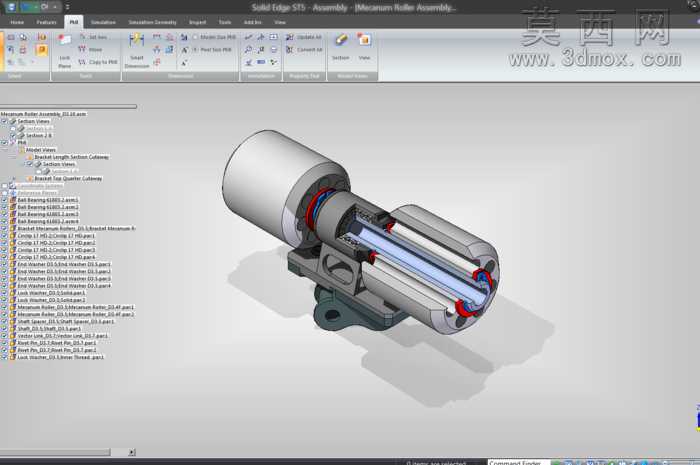Select the Mecanum Roller Assembly root node
Screen dimensions: 700x465
click(x=43, y=114)
